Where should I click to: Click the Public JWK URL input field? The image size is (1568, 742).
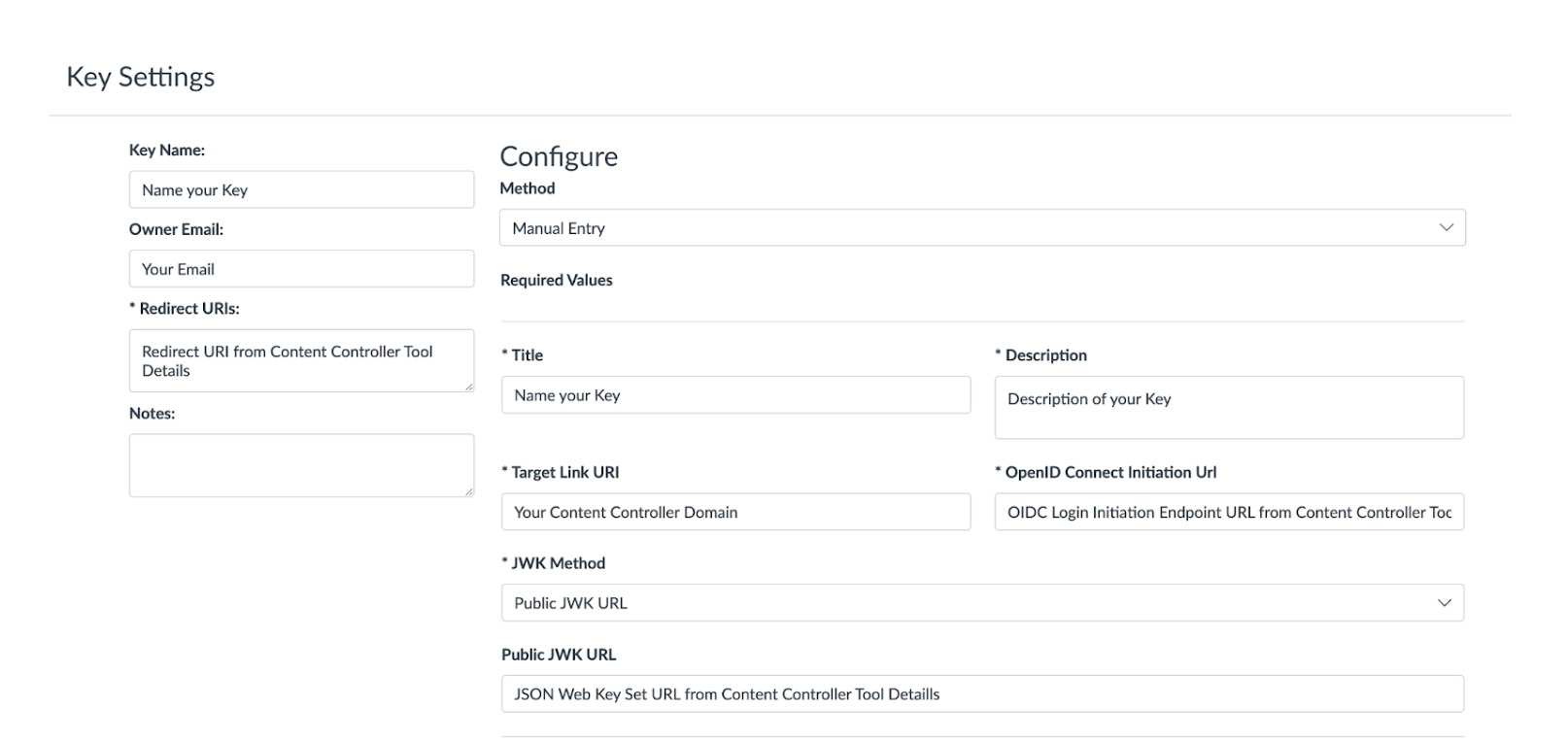click(x=982, y=694)
